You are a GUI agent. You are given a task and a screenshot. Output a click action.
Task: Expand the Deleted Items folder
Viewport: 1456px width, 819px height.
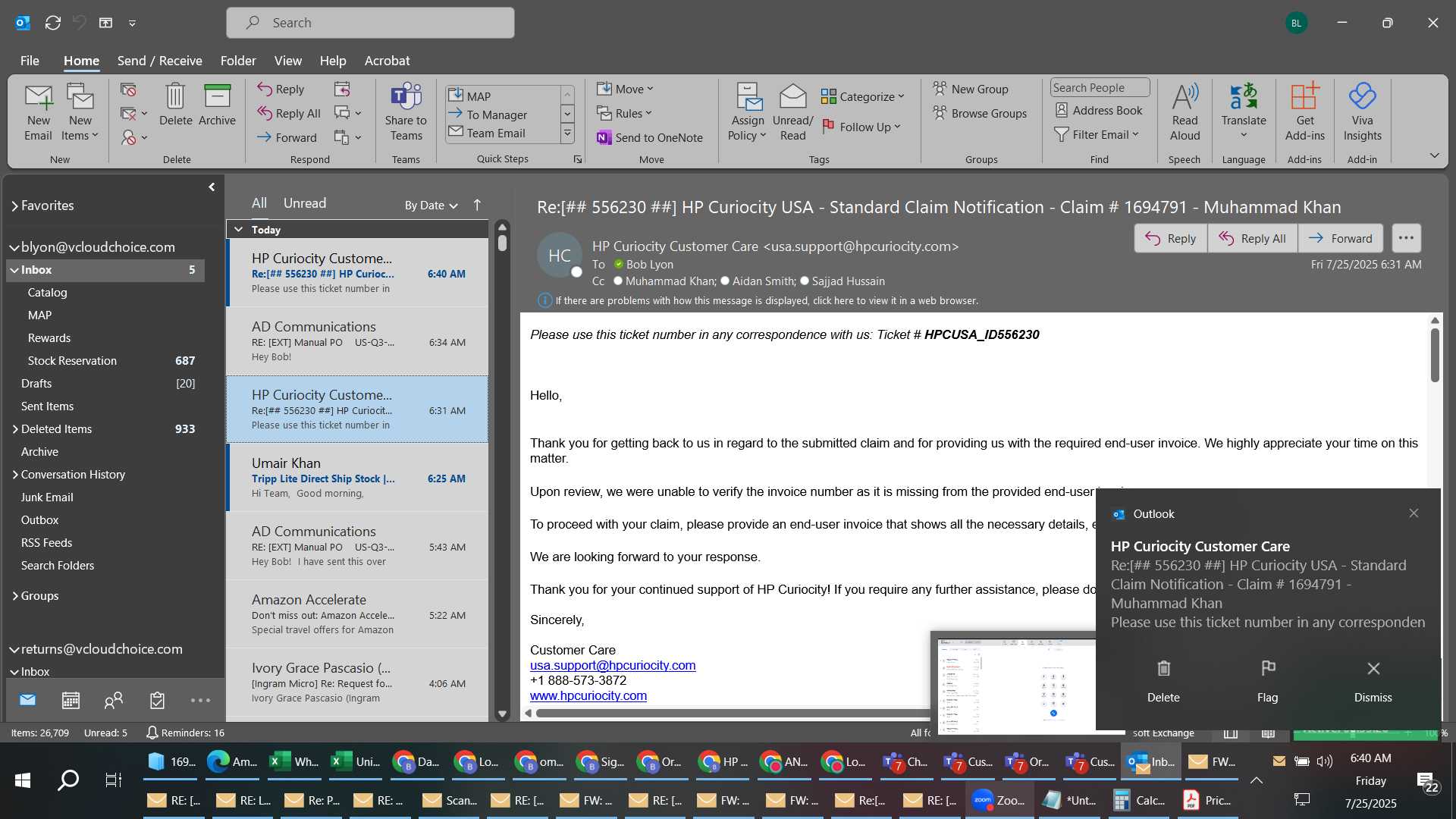14,429
